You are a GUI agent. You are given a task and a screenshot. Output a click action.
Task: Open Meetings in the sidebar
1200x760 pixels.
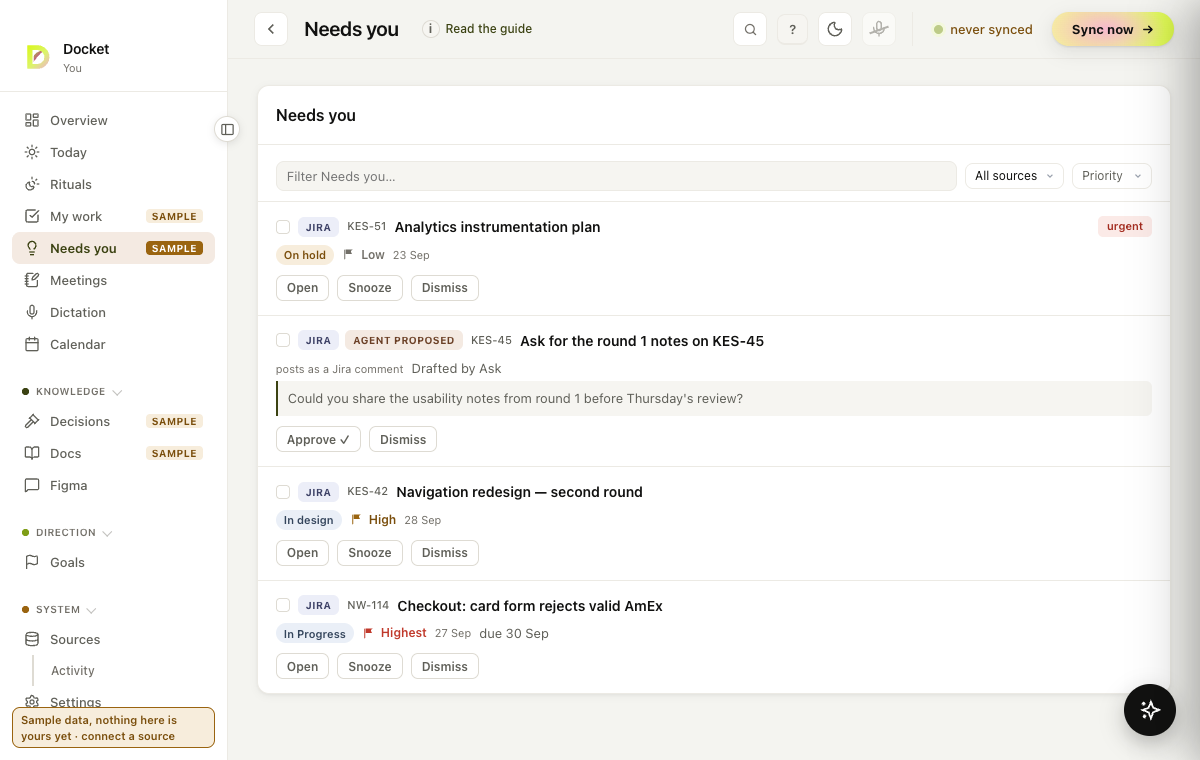coord(113,280)
